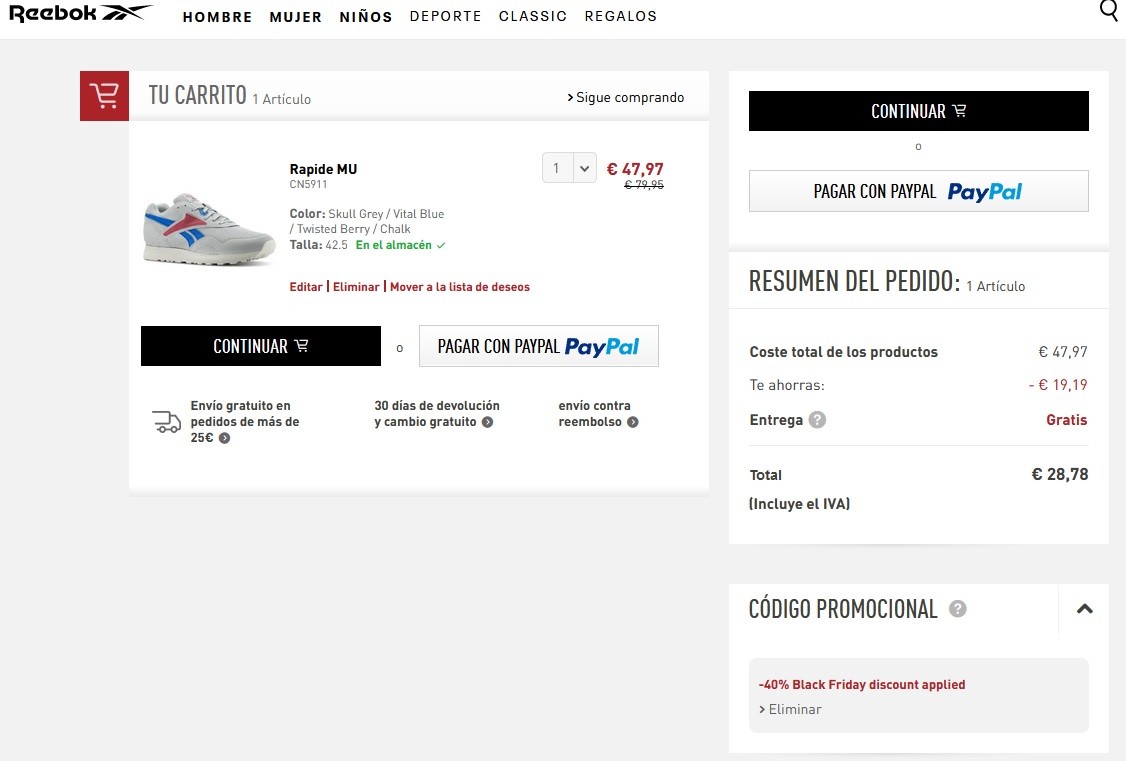Image resolution: width=1126 pixels, height=761 pixels.
Task: Click the 30 días de devolución info arrow
Action: (487, 422)
